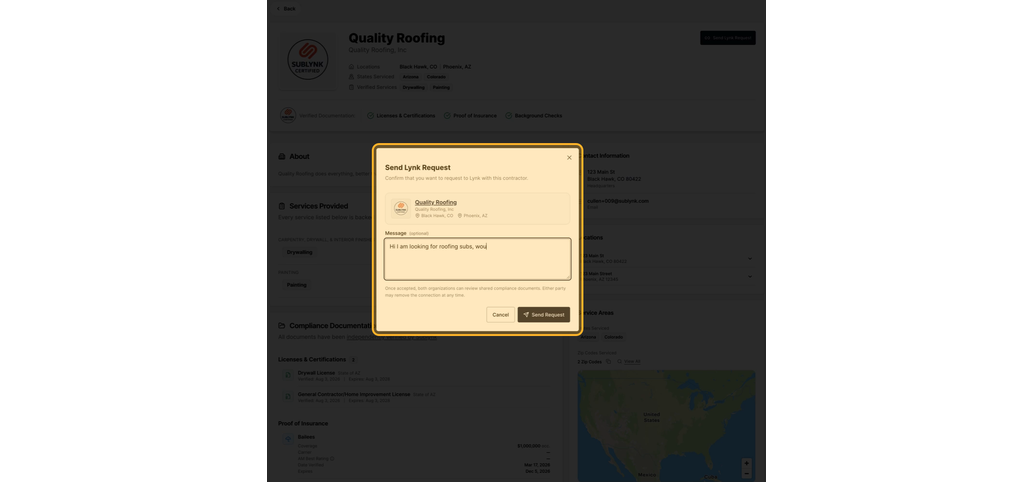Click the Drywall License document icon
Viewport: 1033px width, 482px height.
[288, 375]
